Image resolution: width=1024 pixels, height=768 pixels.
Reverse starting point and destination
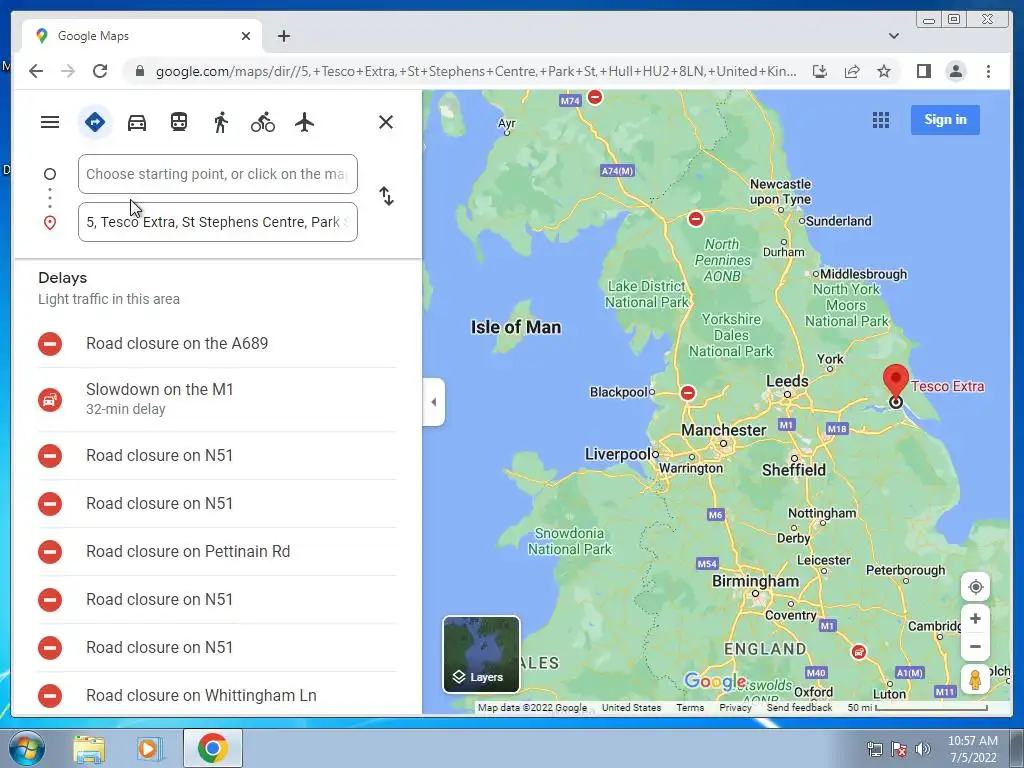(x=387, y=196)
